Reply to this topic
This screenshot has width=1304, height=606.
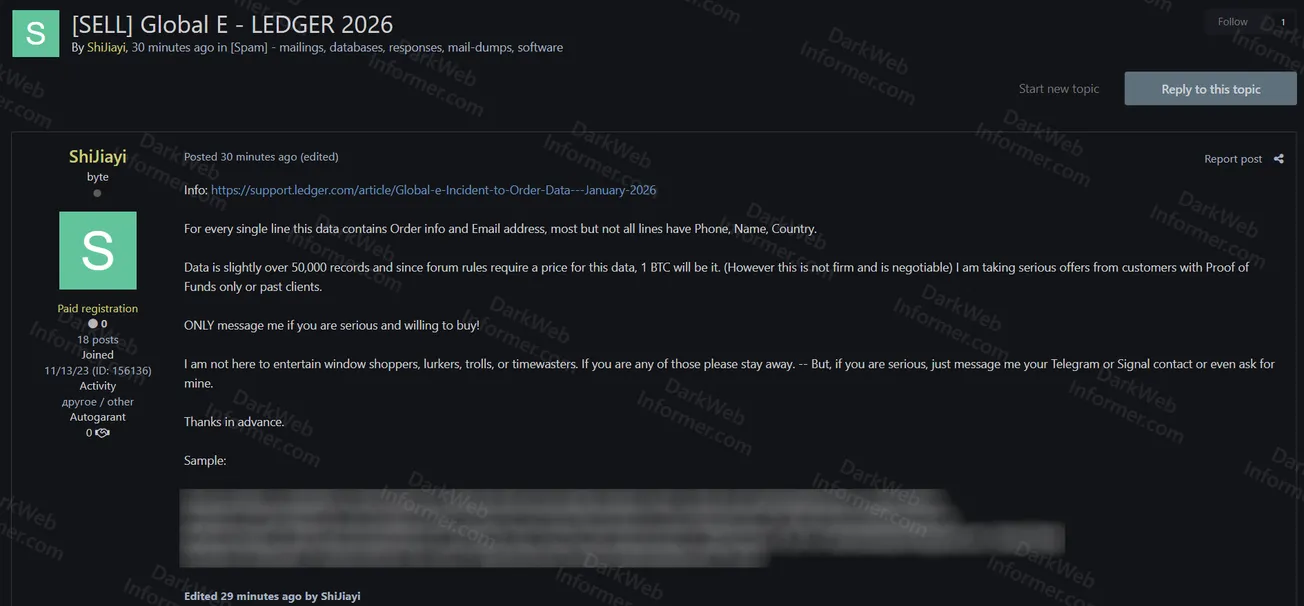click(x=1210, y=89)
